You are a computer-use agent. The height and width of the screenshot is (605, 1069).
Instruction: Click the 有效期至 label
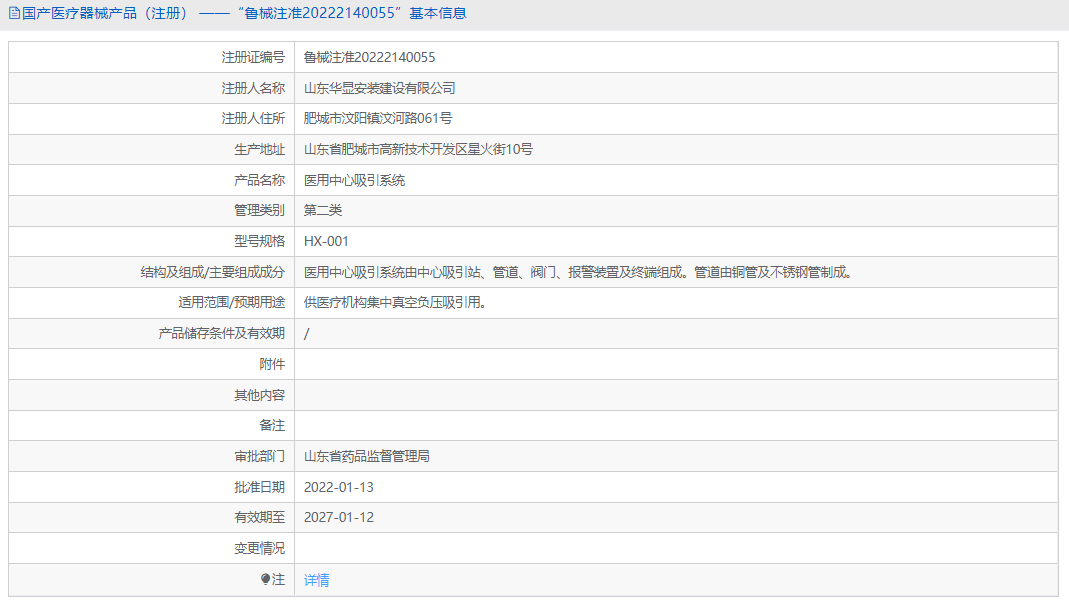(x=259, y=517)
